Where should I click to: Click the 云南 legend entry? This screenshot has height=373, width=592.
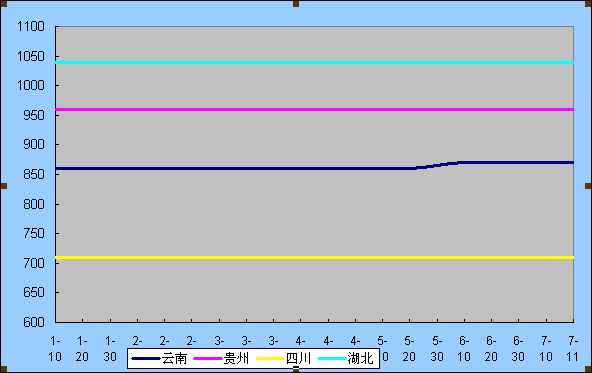(159, 358)
